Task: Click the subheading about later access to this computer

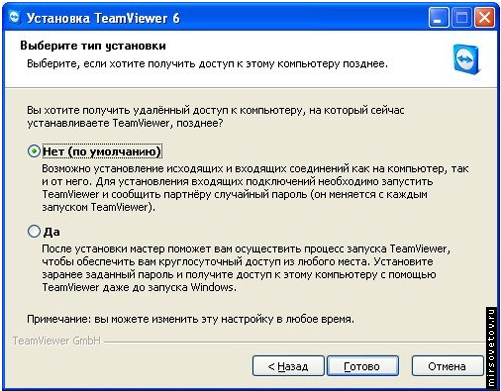Action: (x=207, y=63)
